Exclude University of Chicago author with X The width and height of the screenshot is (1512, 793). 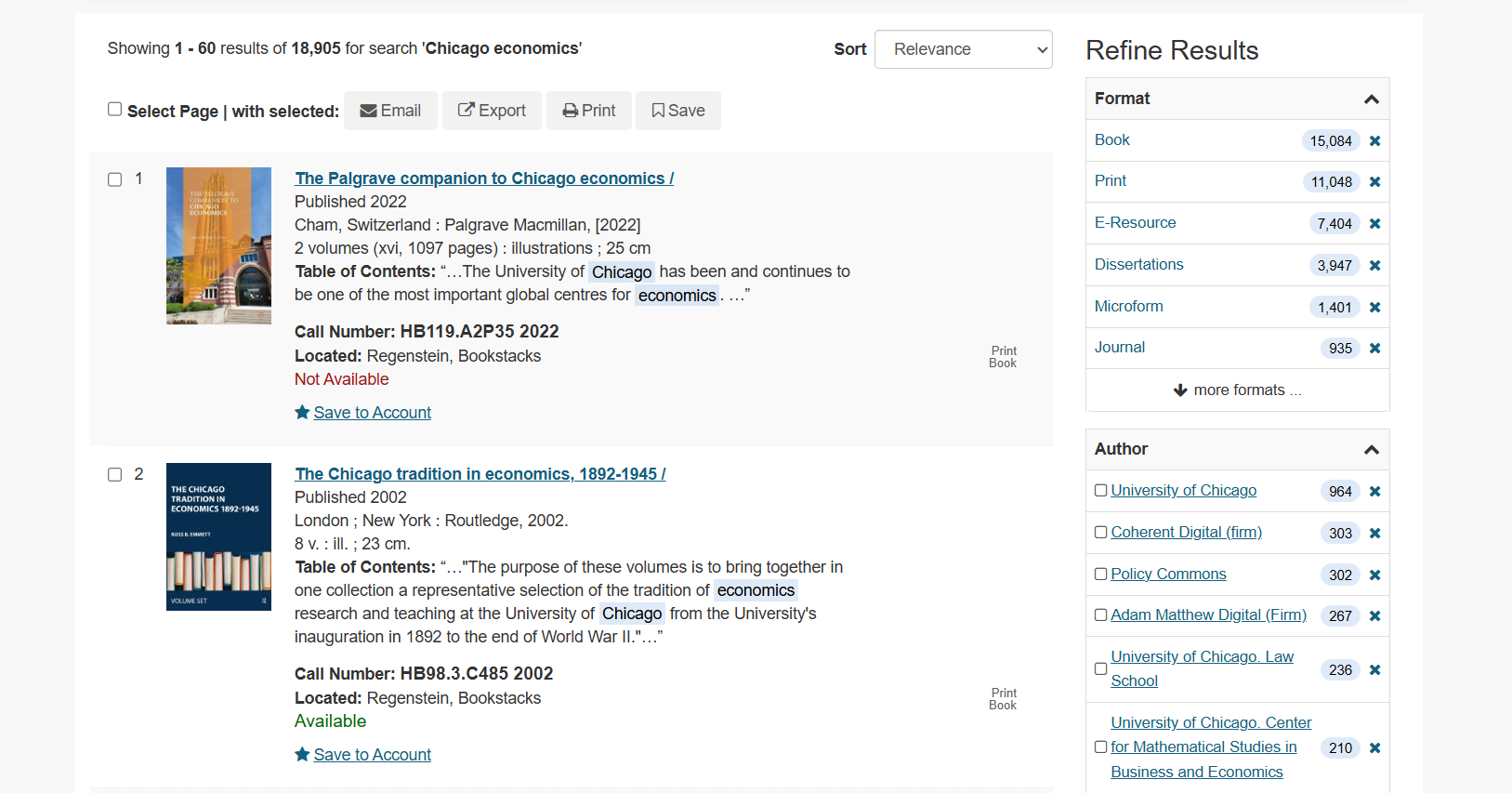pos(1374,492)
